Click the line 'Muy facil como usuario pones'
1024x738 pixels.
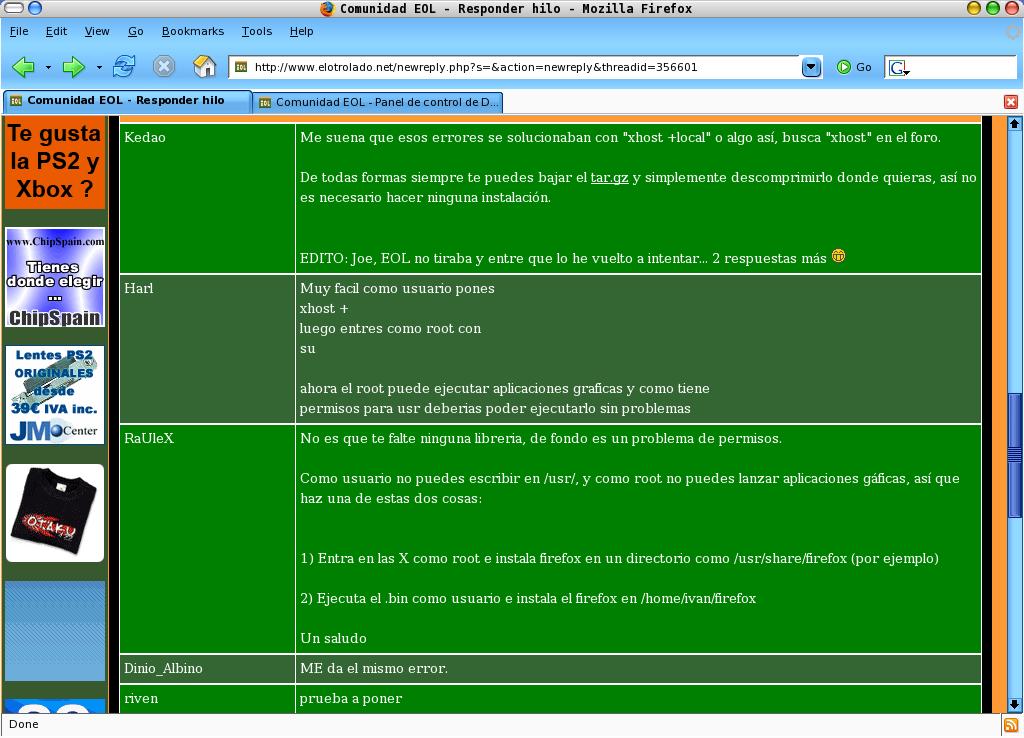397,288
